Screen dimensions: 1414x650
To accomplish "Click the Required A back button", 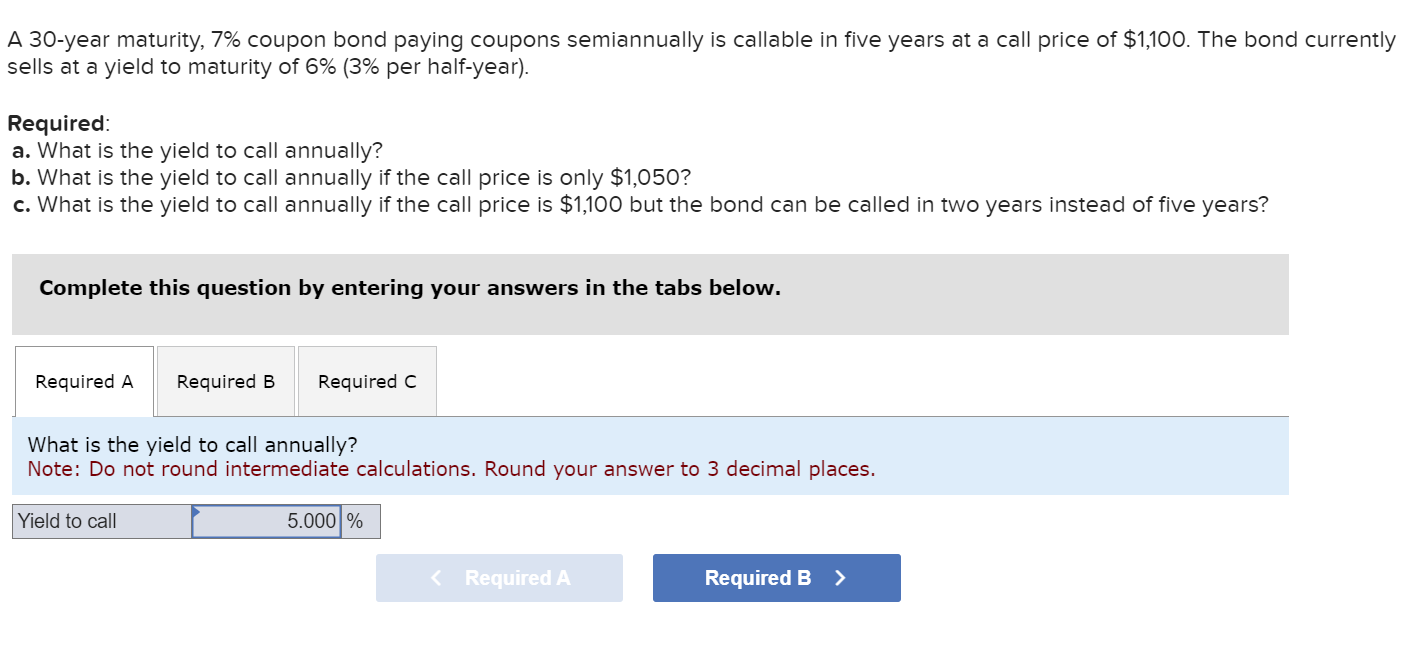I will point(500,577).
